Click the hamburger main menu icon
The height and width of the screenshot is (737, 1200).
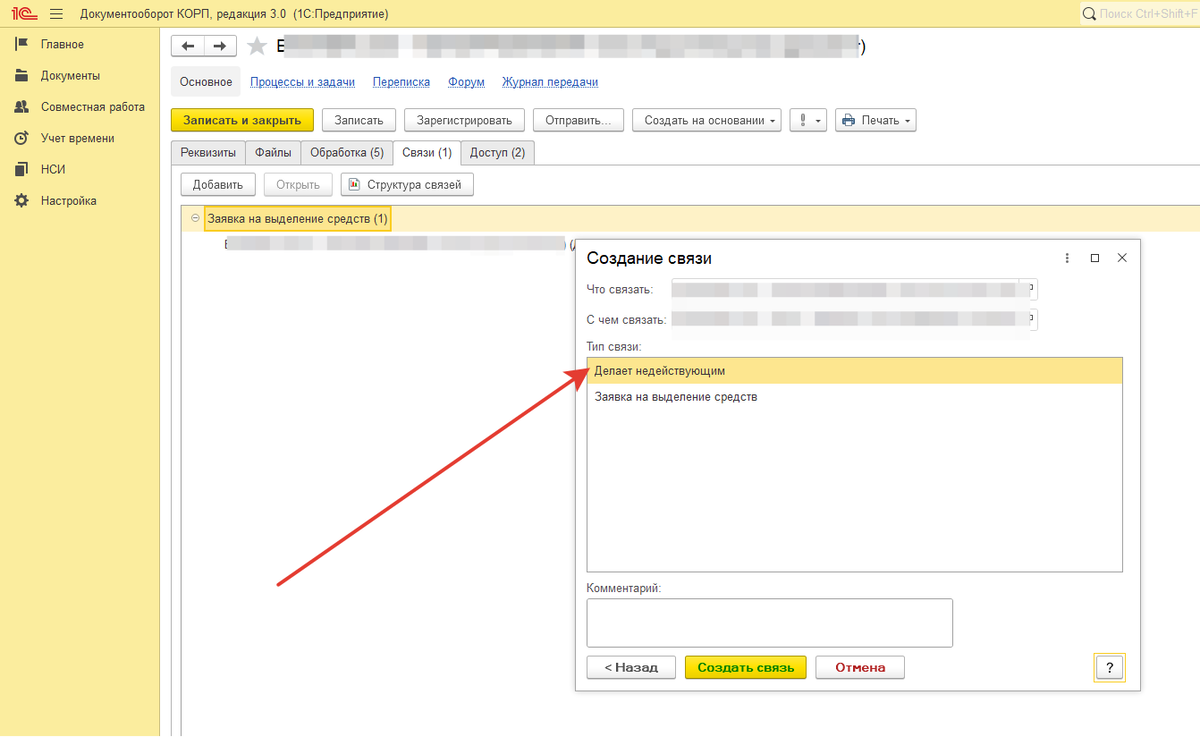55,14
